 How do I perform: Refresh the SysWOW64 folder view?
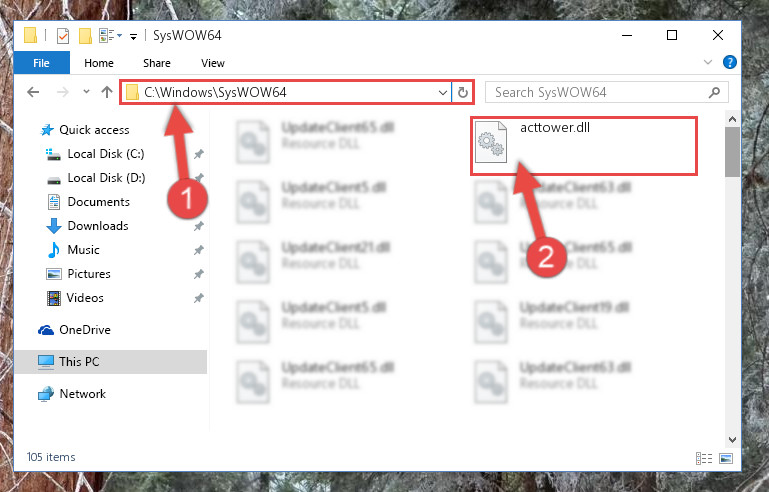[462, 92]
